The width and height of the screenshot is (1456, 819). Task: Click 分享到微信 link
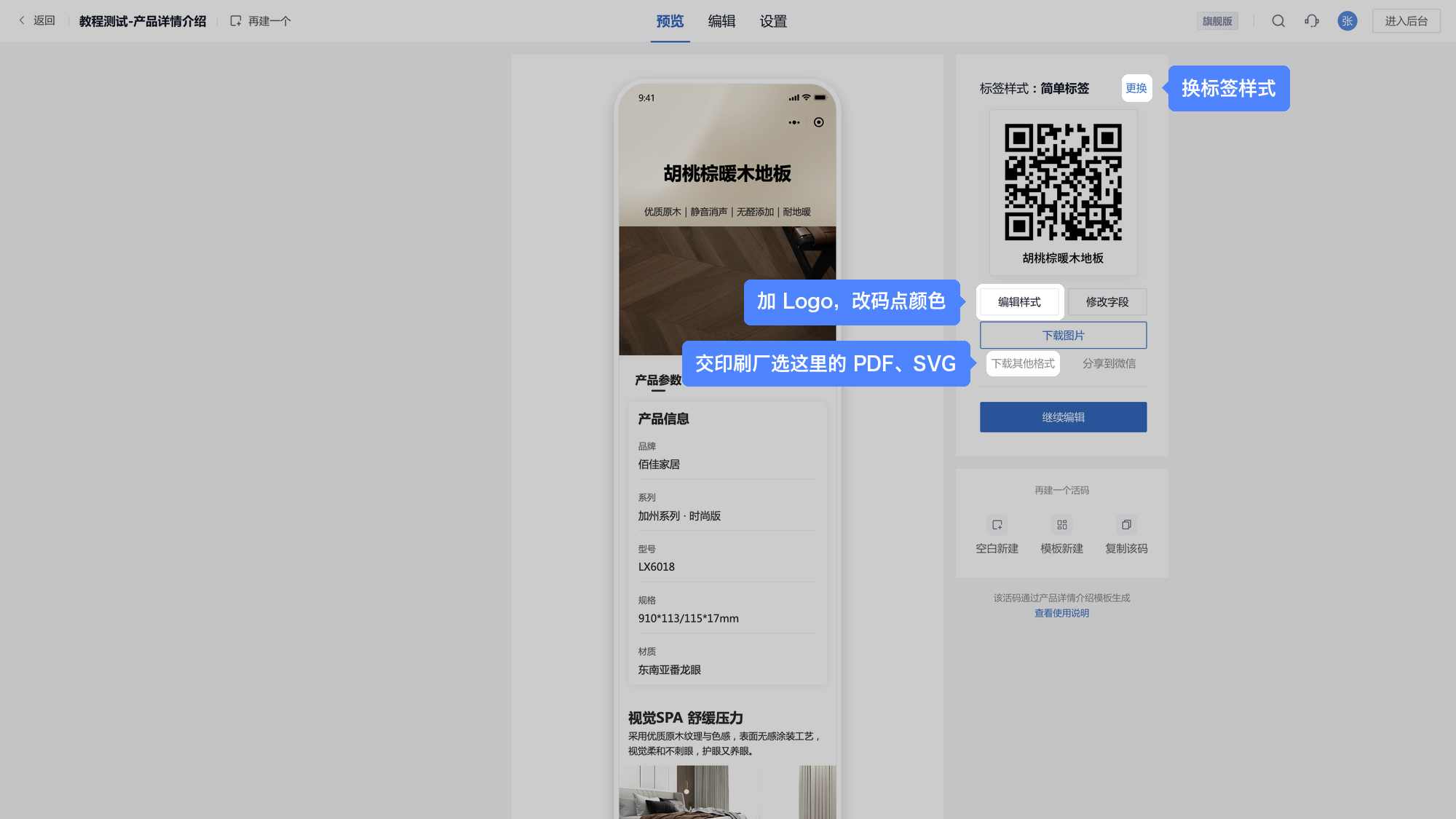[x=1109, y=363]
